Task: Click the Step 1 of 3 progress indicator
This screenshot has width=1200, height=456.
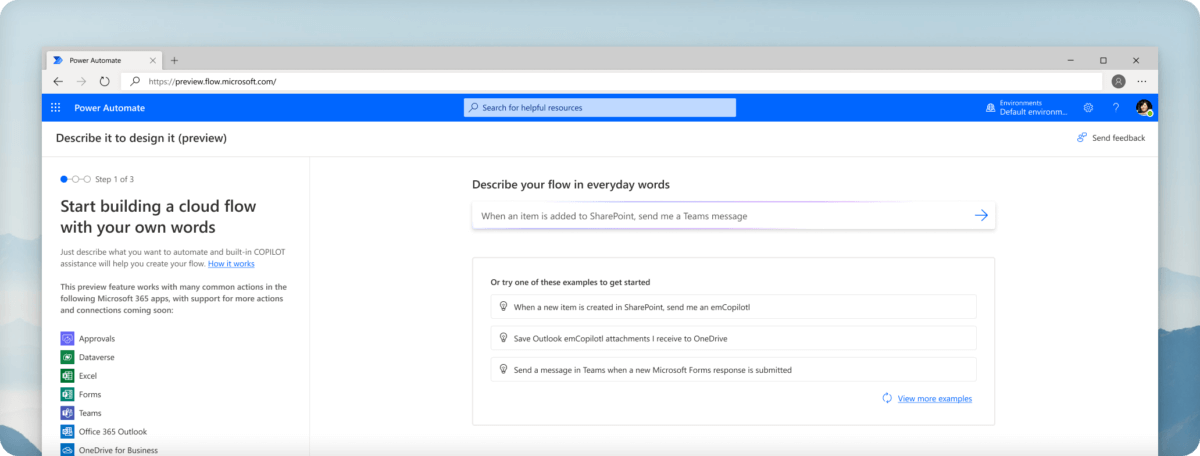Action: (x=97, y=179)
